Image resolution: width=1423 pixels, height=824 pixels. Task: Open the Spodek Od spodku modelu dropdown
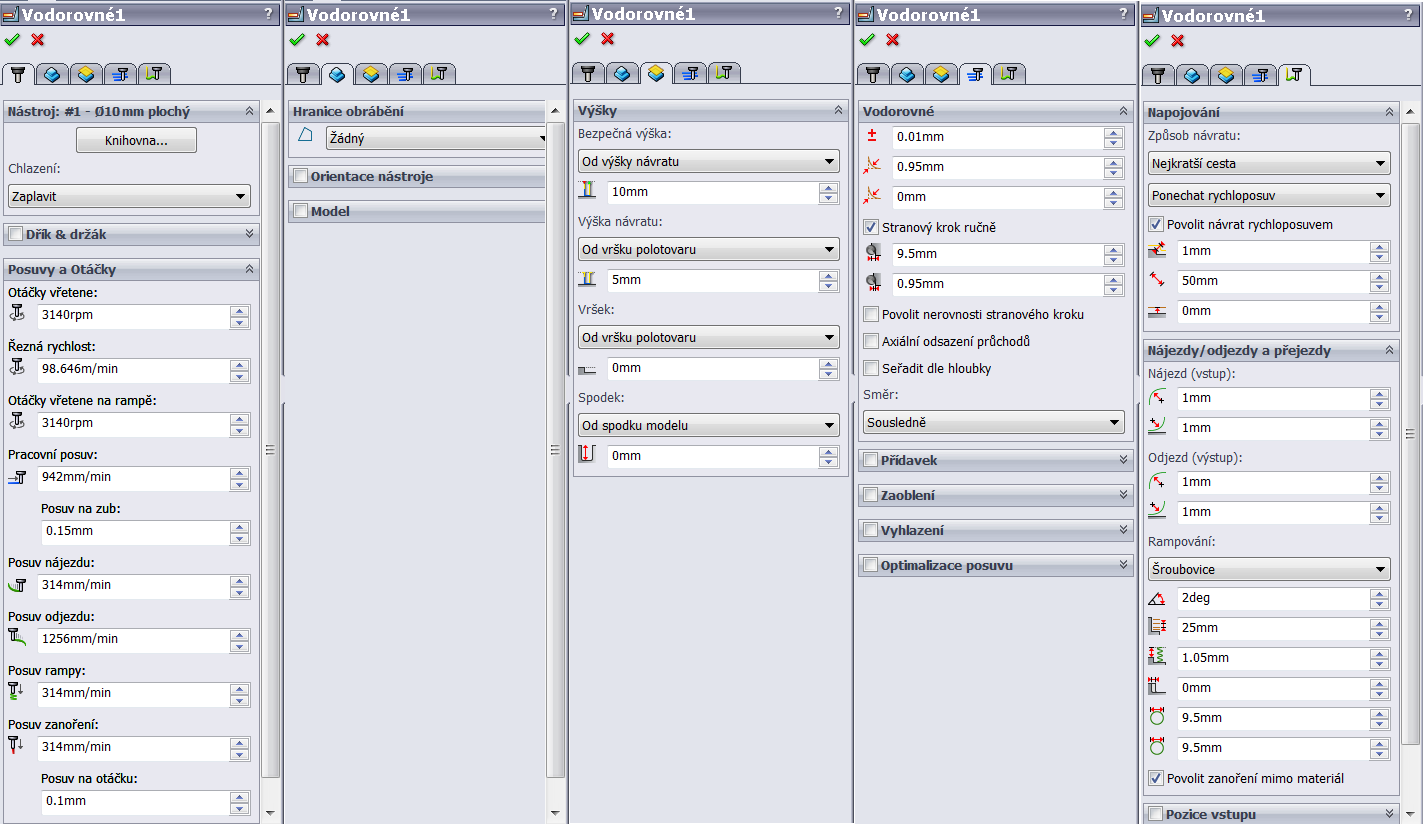[708, 426]
